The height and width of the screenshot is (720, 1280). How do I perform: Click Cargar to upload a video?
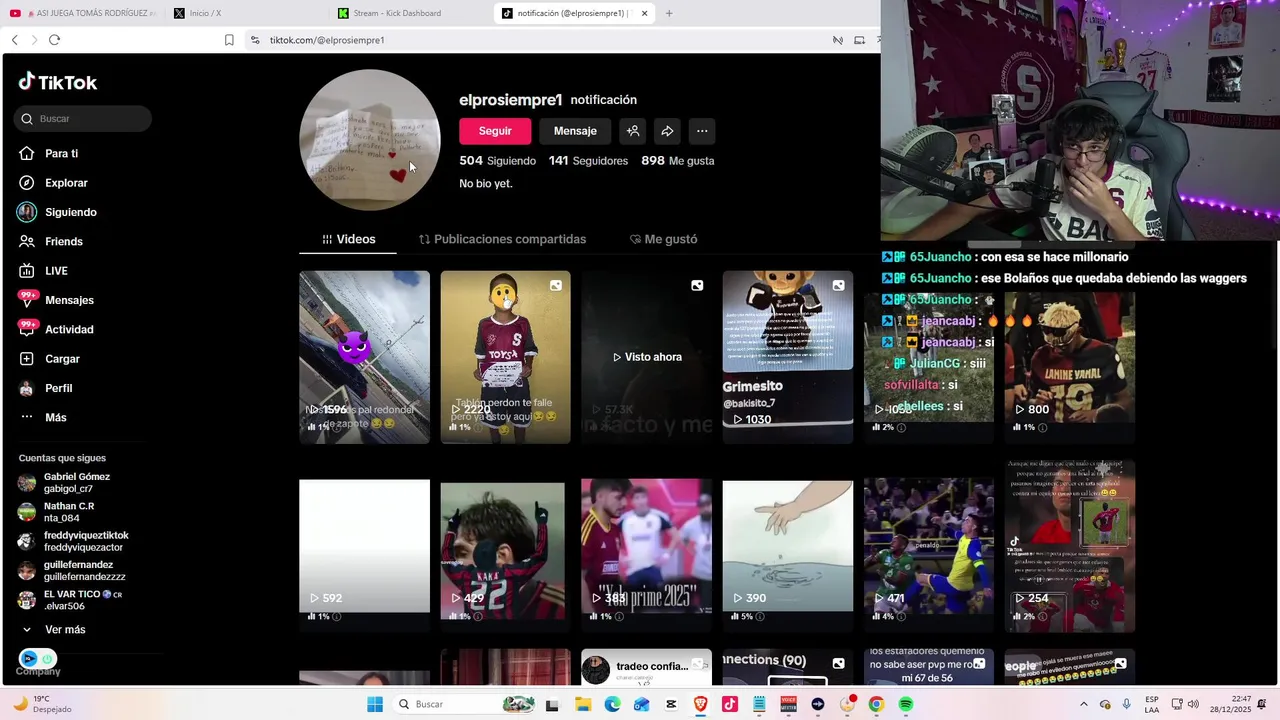[62, 359]
